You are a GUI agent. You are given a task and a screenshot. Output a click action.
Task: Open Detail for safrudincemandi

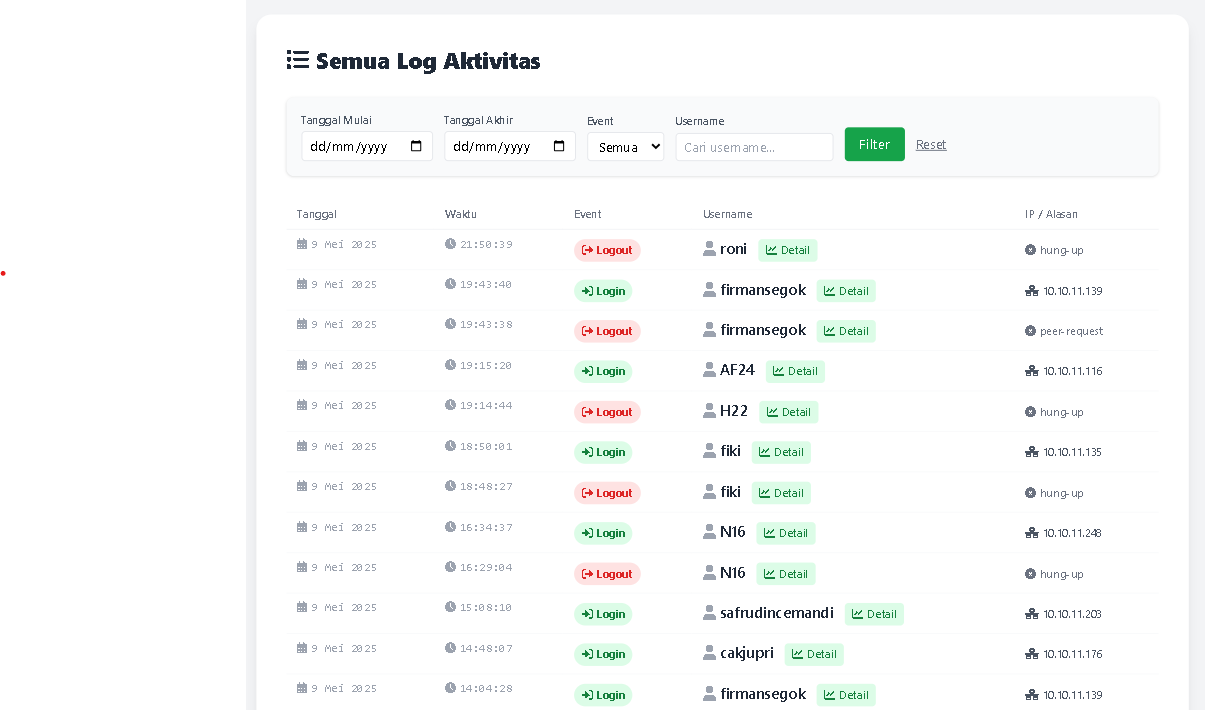tap(874, 614)
